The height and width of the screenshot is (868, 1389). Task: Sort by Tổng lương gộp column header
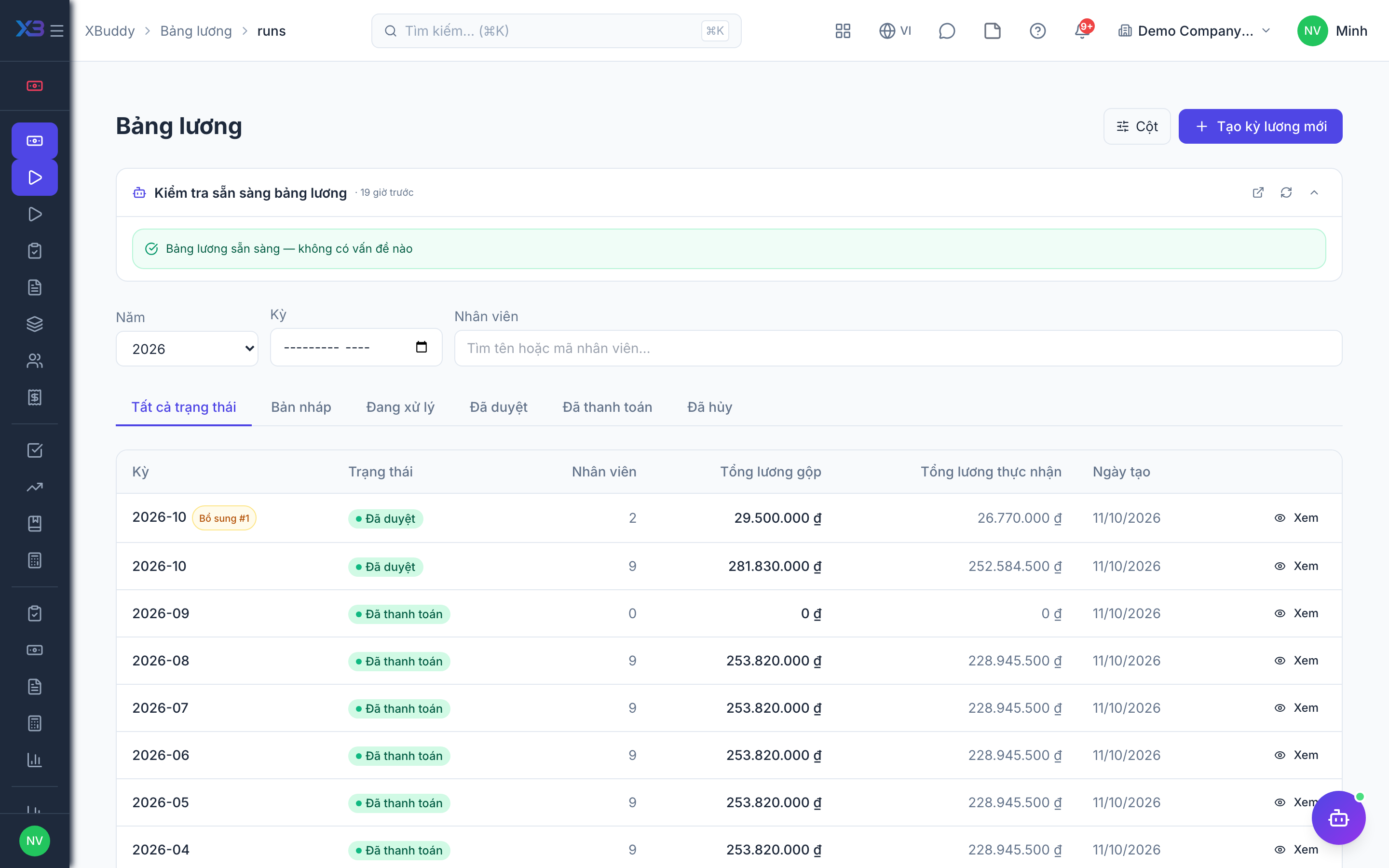click(x=770, y=472)
